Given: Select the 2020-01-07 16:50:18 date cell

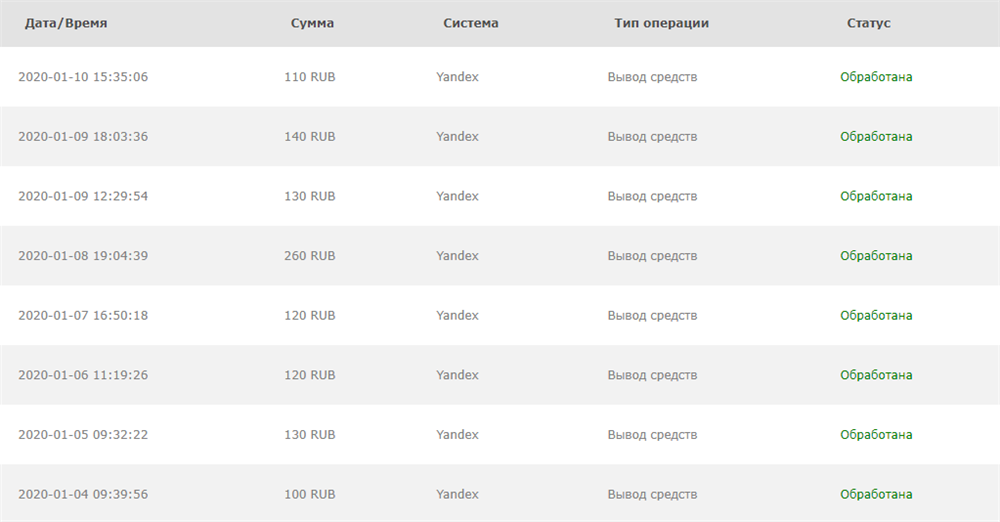Looking at the screenshot, I should click(x=83, y=315).
